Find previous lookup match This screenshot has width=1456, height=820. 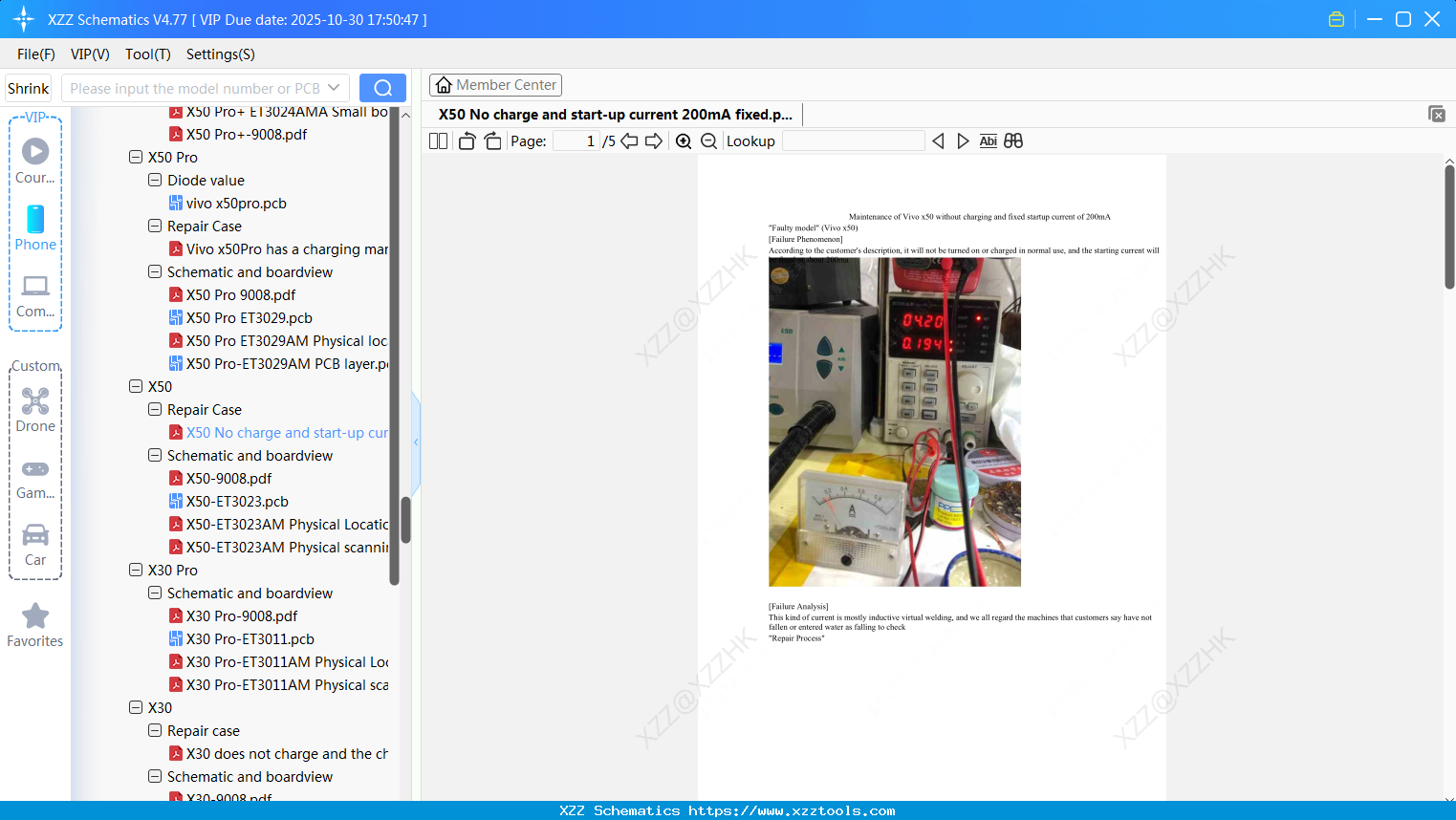pos(938,141)
